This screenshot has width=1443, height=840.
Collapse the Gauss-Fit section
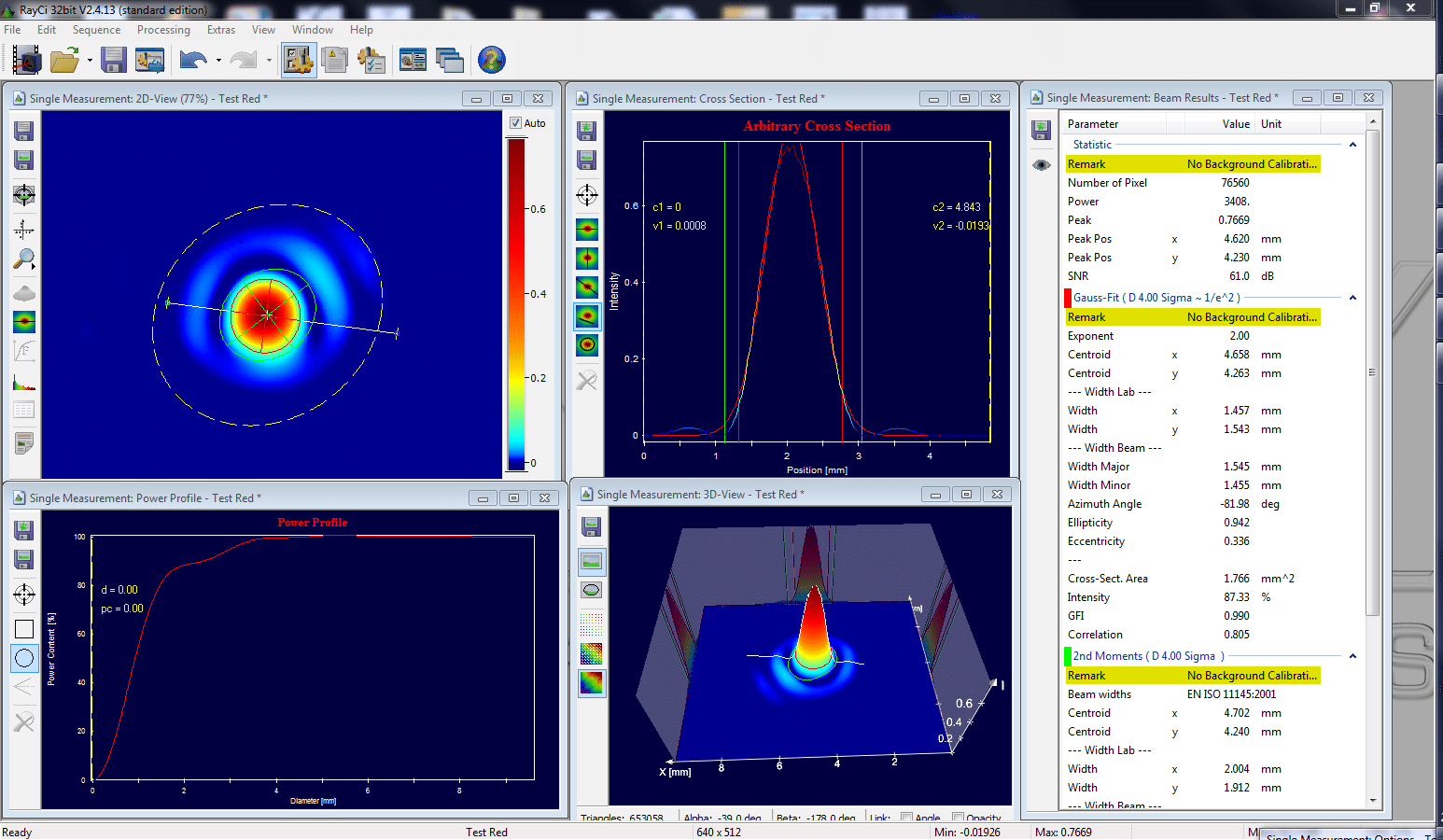tap(1352, 298)
